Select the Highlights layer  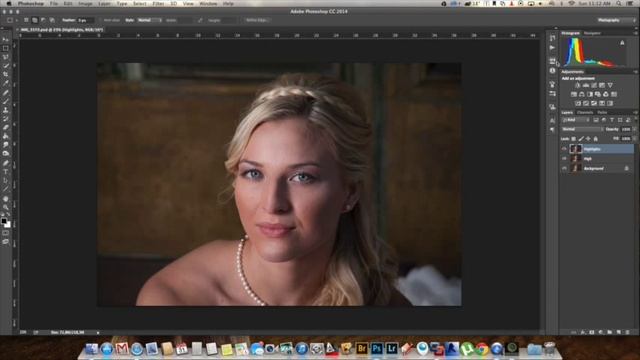(x=598, y=149)
